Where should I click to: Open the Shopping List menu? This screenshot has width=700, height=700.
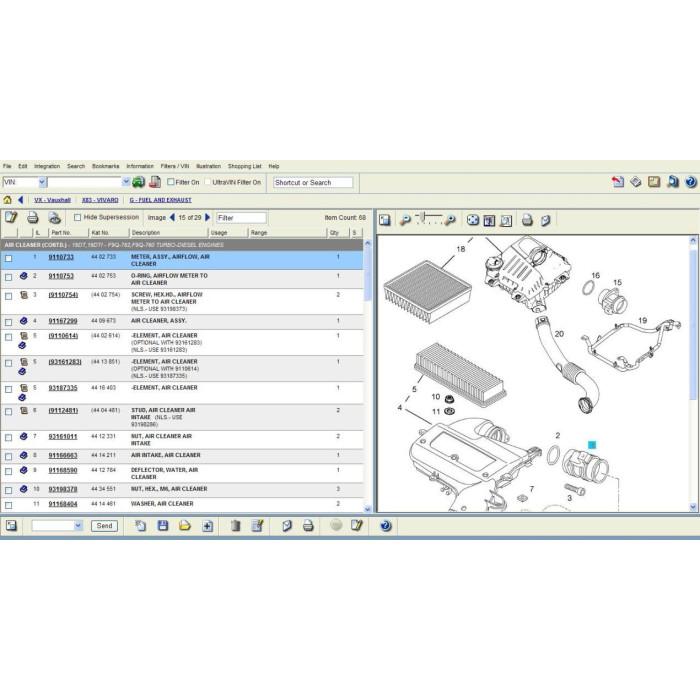[x=245, y=166]
